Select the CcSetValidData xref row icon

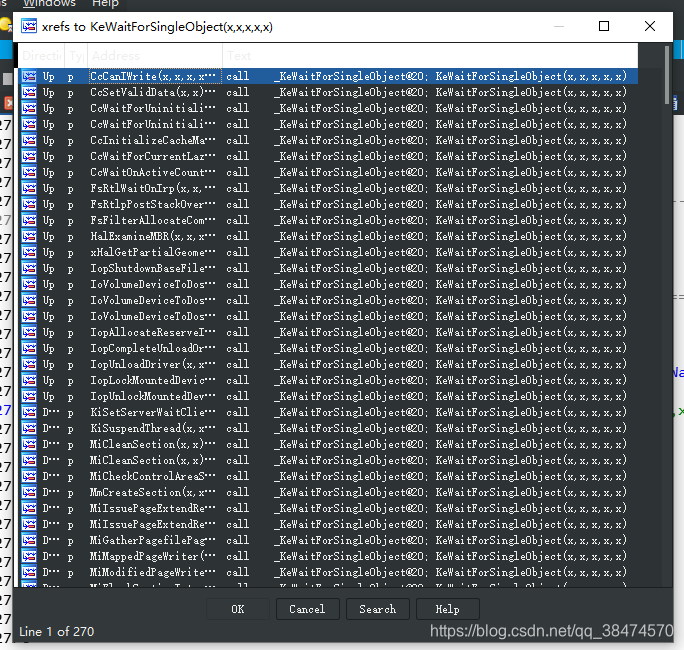29,92
